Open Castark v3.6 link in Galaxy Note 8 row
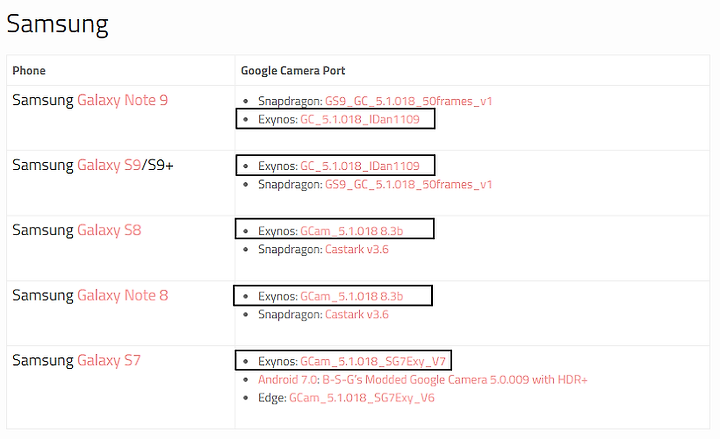Viewport: 720px width, 439px height. (357, 315)
